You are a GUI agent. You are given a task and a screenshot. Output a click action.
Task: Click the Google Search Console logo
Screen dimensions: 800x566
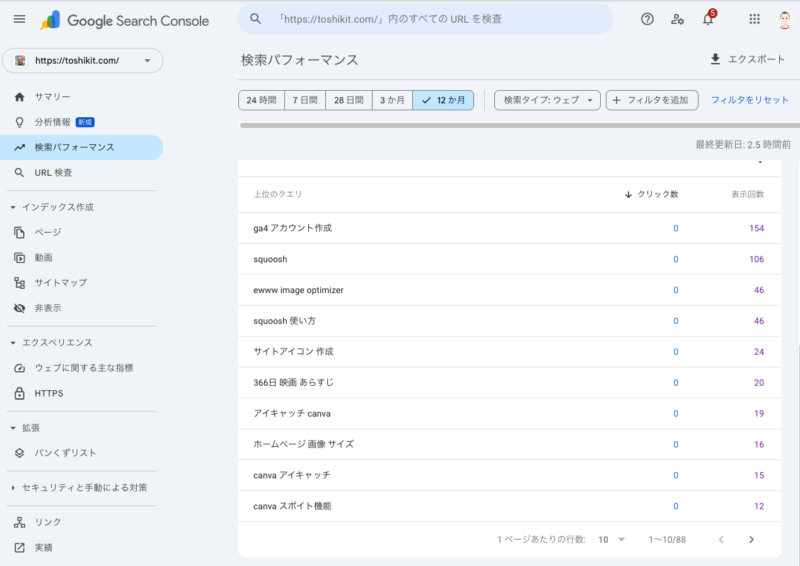pos(124,20)
